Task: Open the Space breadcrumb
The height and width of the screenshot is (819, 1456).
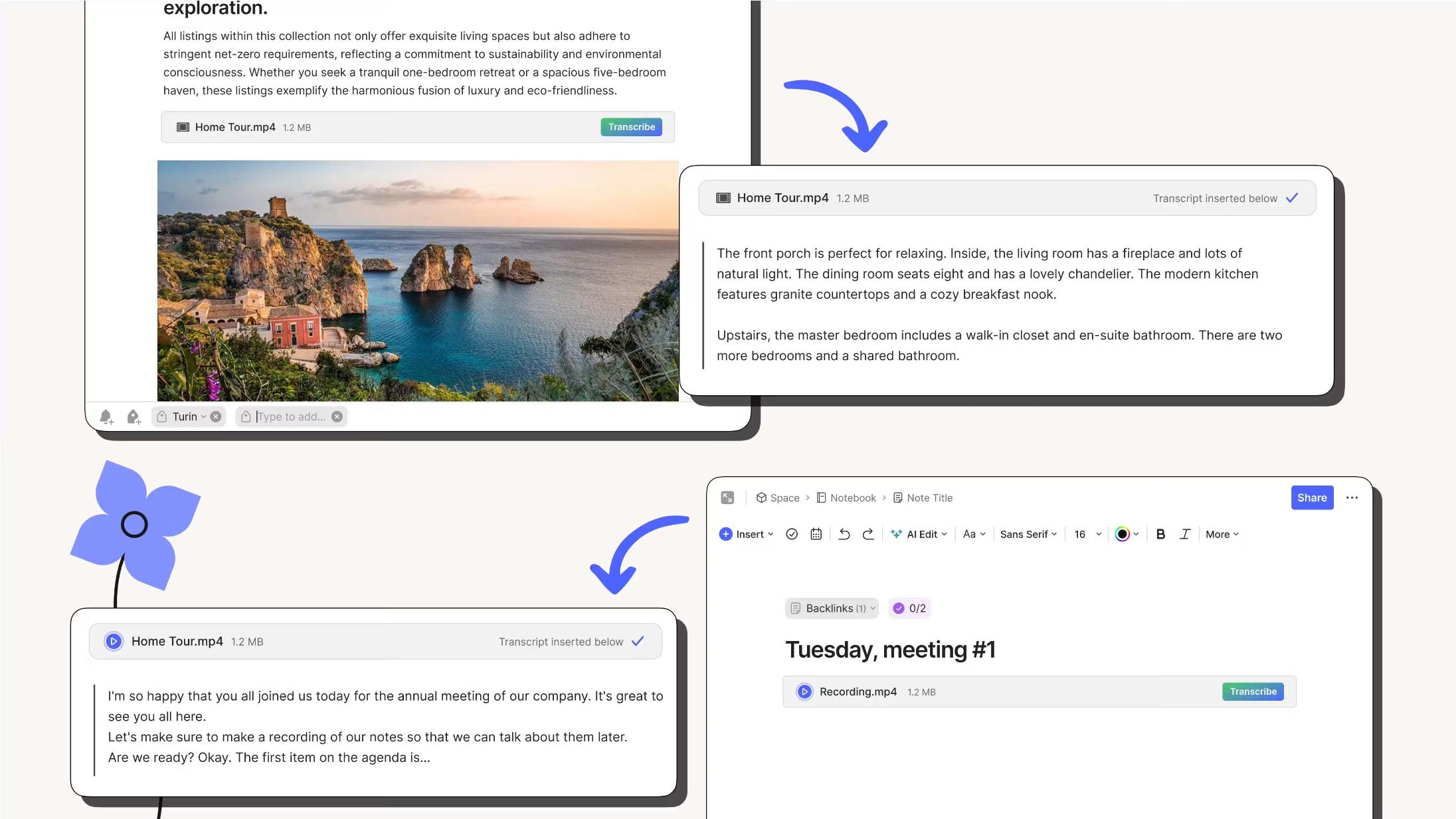Action: pos(778,498)
